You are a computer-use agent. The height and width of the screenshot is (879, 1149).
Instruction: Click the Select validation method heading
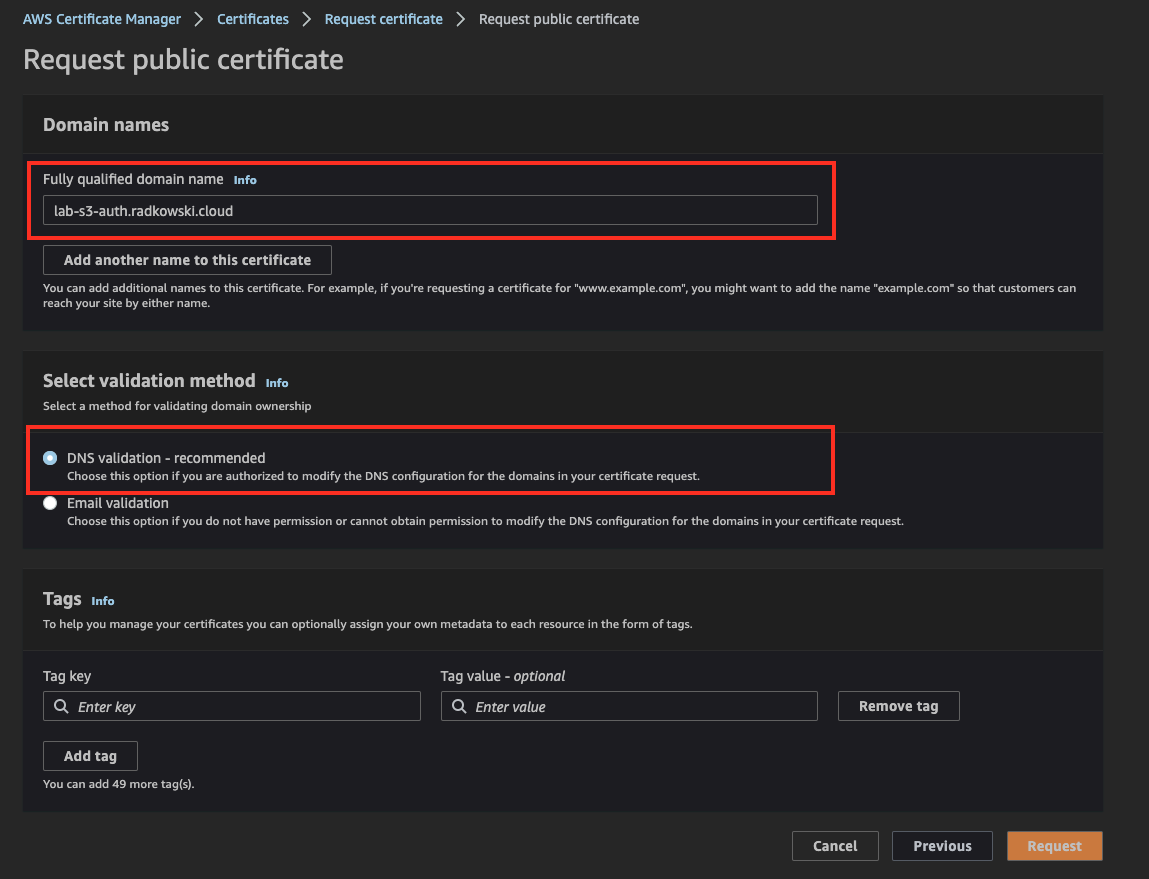pyautogui.click(x=149, y=381)
